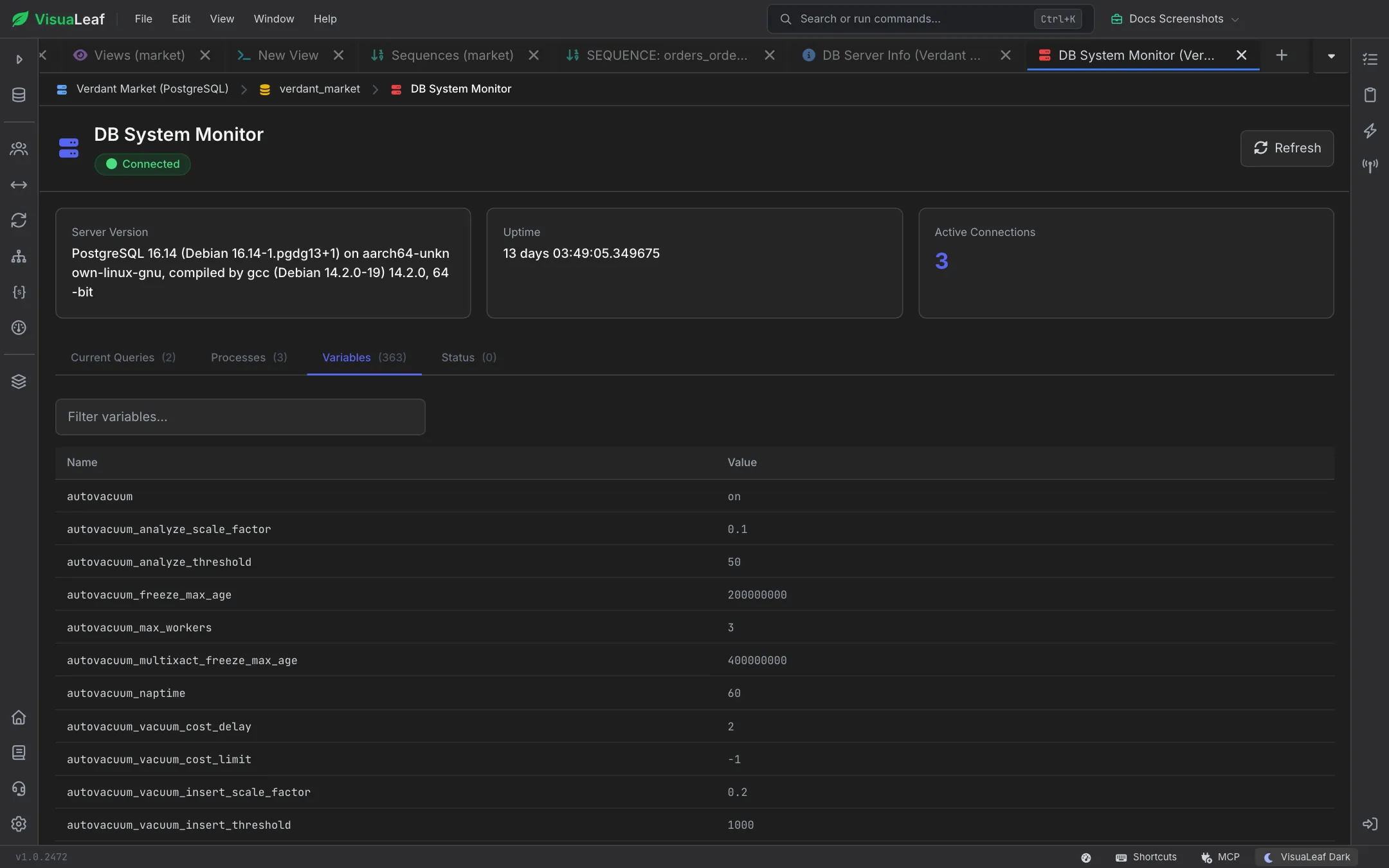The width and height of the screenshot is (1389, 868).
Task: Click the circular sync arrows sidebar icon
Action: pos(19,221)
